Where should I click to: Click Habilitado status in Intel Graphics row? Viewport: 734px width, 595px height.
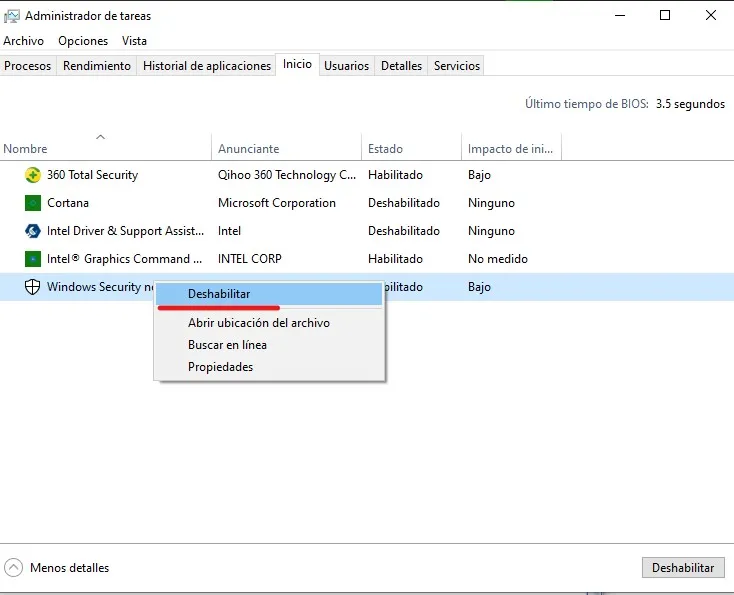tap(395, 259)
